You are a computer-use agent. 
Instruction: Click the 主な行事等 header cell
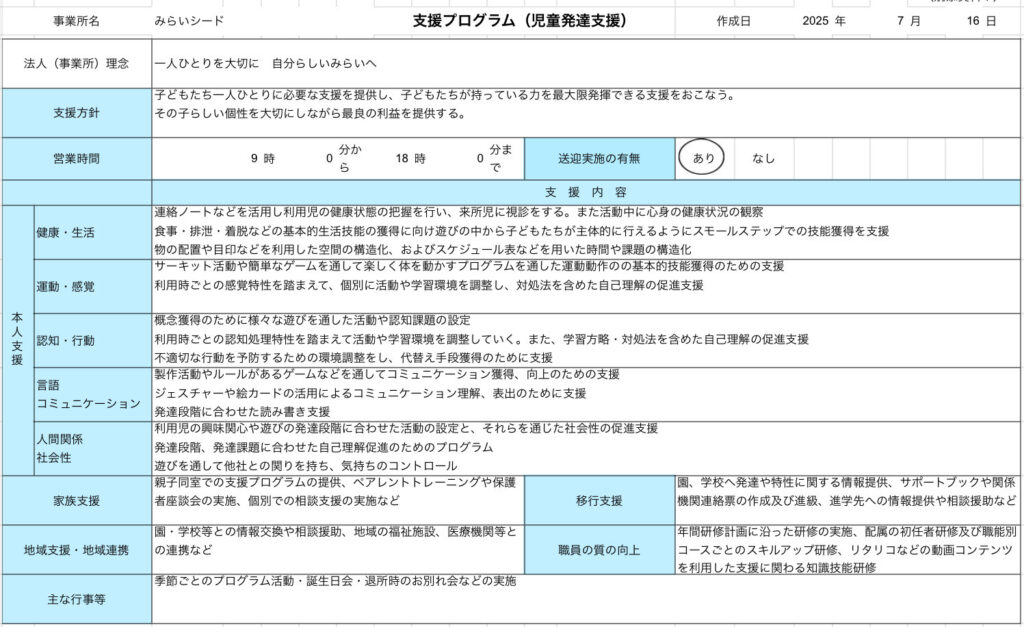[x=76, y=600]
